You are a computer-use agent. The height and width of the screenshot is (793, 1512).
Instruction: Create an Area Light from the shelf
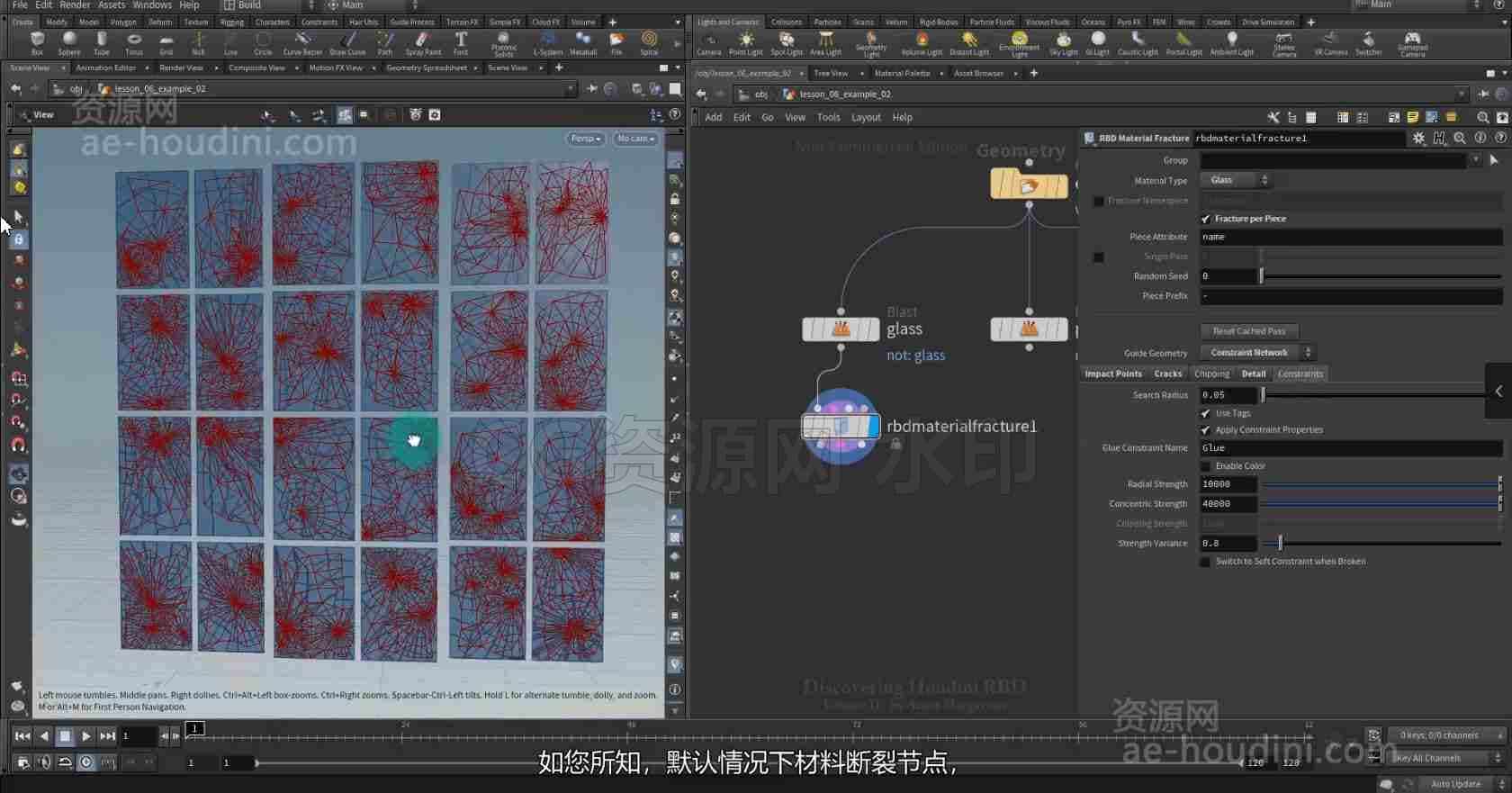825,43
